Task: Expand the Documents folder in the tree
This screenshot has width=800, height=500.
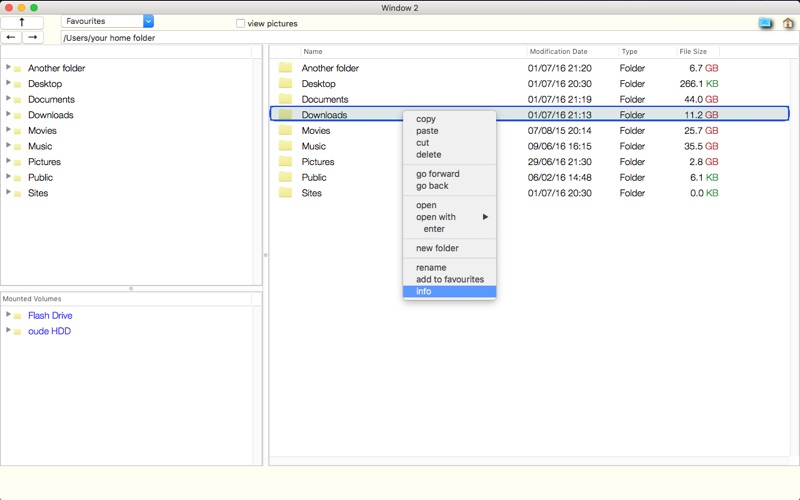Action: 8,98
